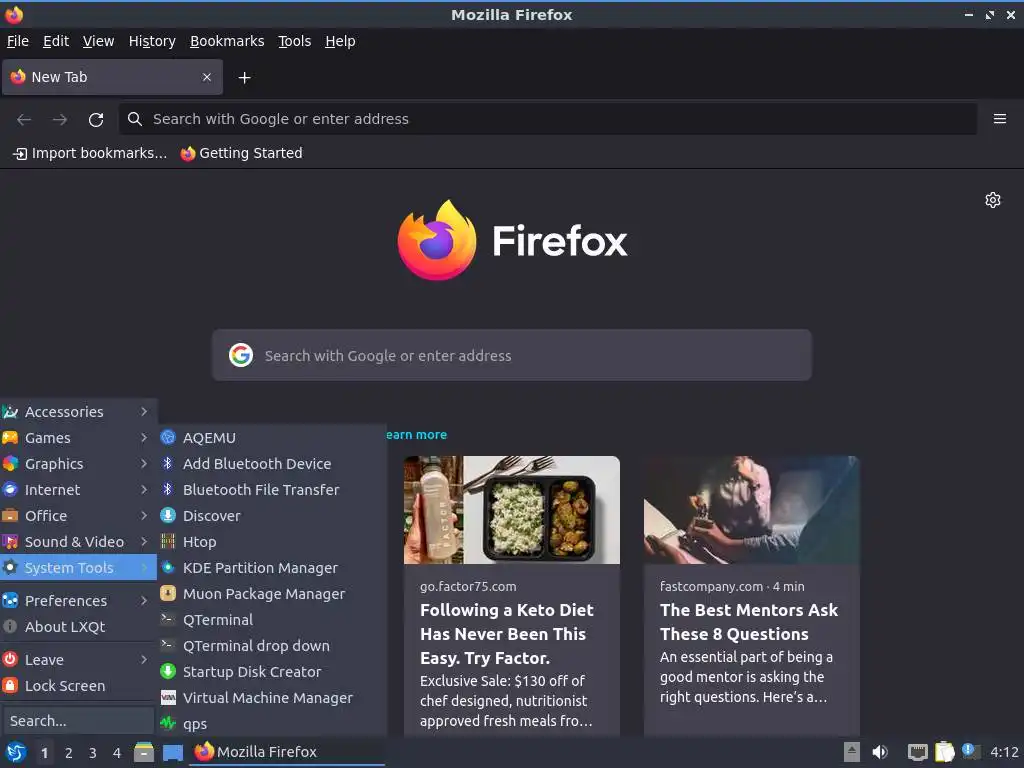Click the update notifier tray icon

click(x=971, y=752)
